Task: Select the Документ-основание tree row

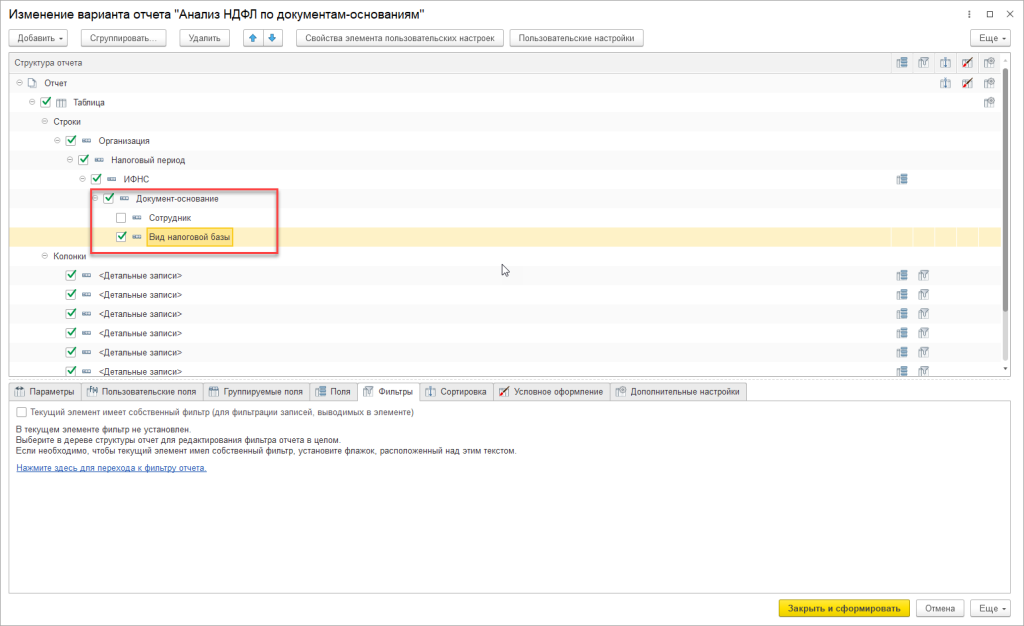Action: coord(504,198)
